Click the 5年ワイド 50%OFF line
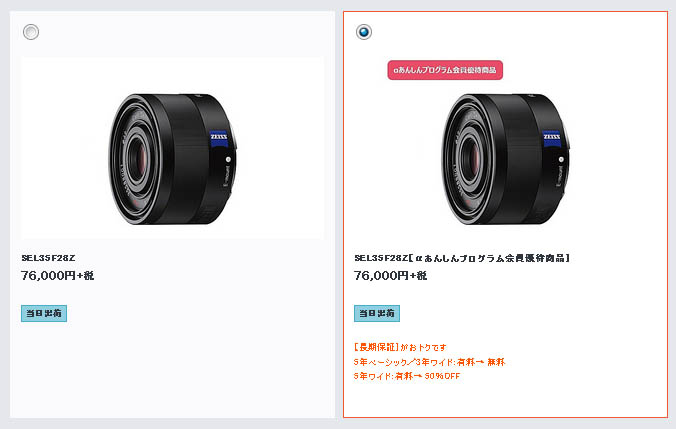This screenshot has height=429, width=676. tap(407, 376)
